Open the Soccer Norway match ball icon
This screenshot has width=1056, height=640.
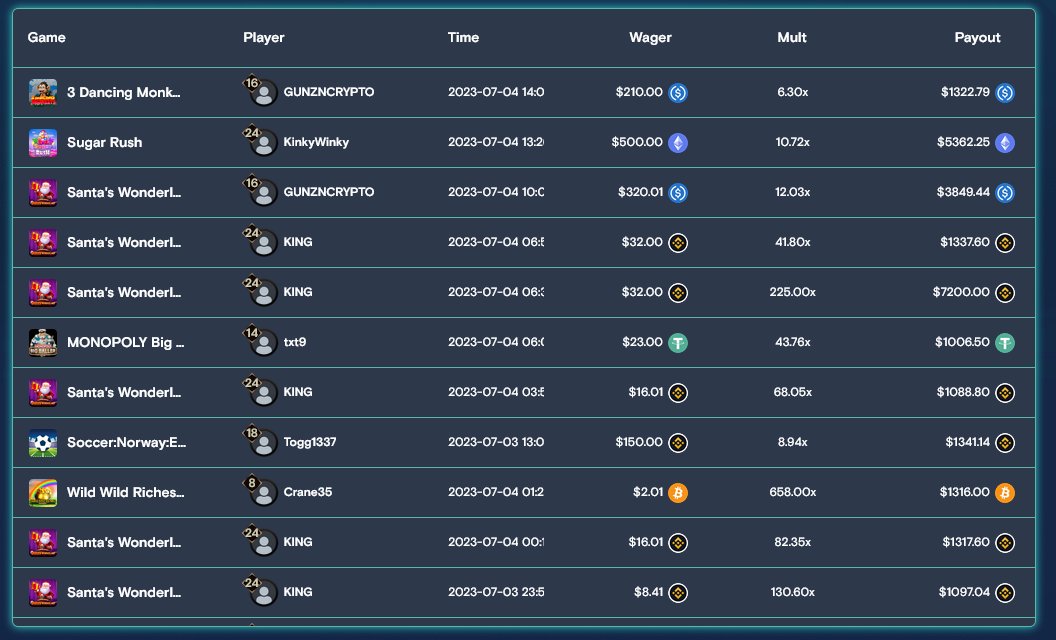42,443
